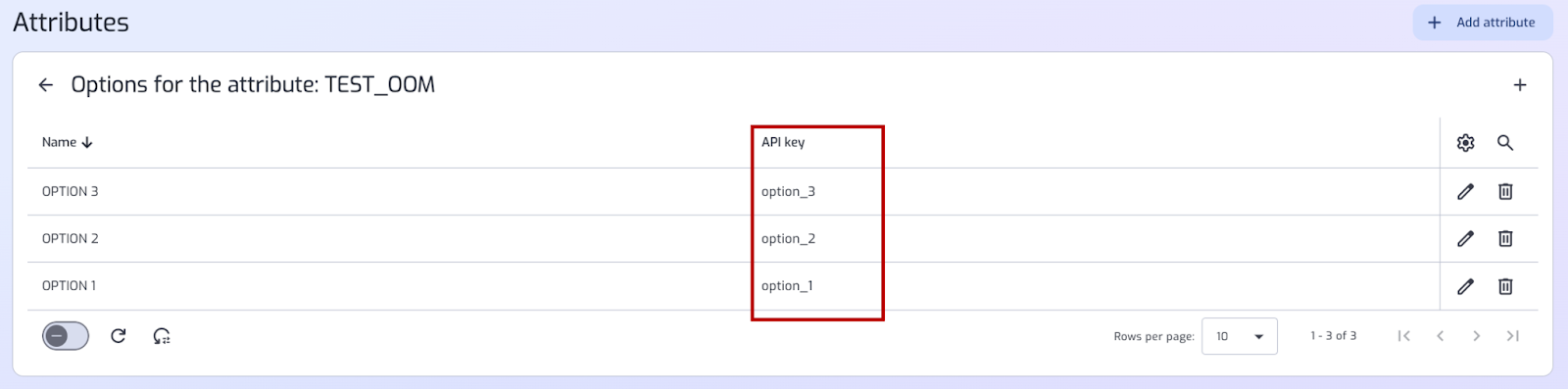
Task: Delete OPTION 3 using trash icon
Action: [1505, 192]
